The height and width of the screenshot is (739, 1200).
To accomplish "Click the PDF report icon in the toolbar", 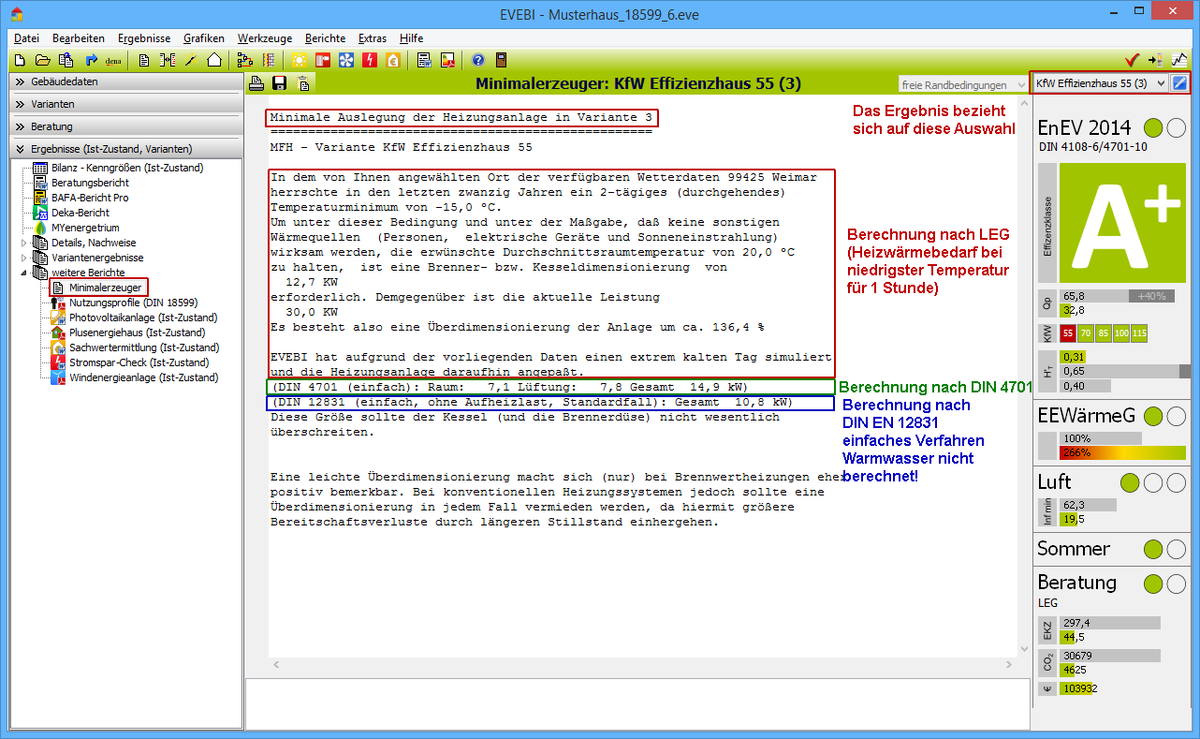I will pos(448,60).
